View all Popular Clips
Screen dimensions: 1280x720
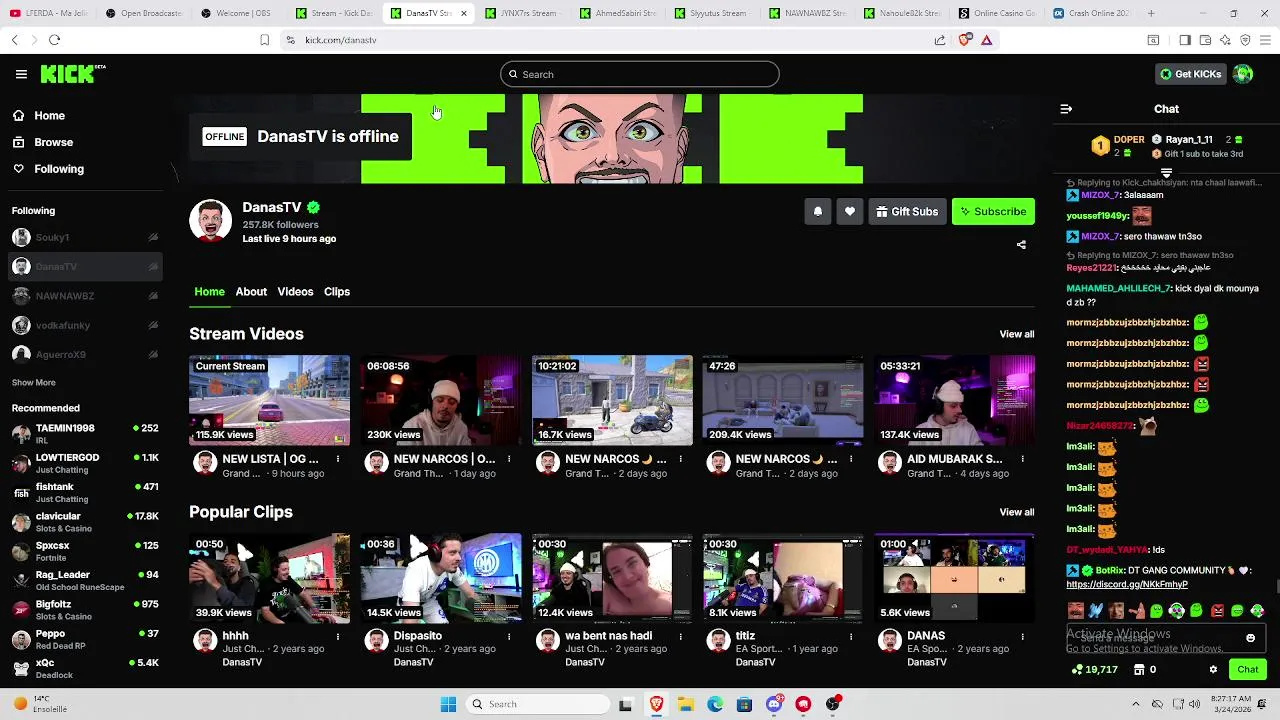click(x=1017, y=512)
